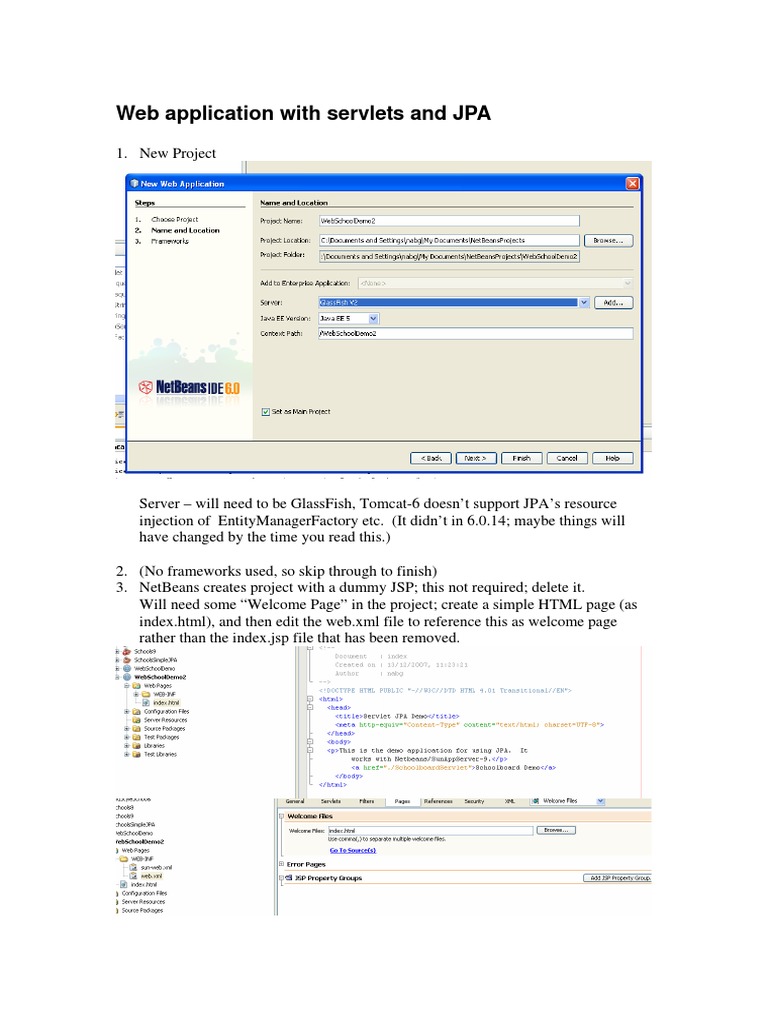Click the Test Libraries folder icon
The width and height of the screenshot is (768, 1024).
136,754
